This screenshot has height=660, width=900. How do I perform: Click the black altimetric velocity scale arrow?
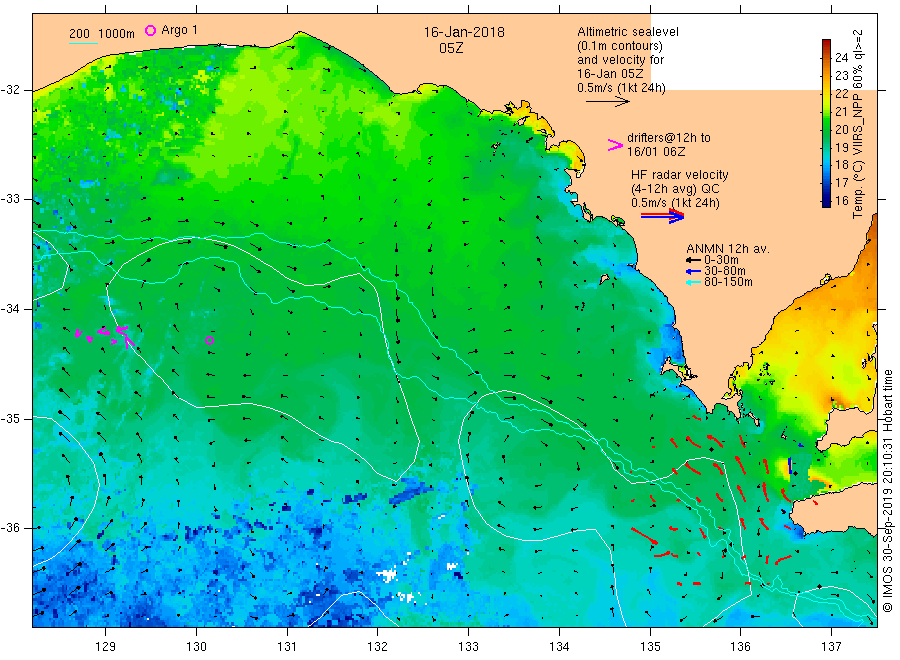[608, 102]
